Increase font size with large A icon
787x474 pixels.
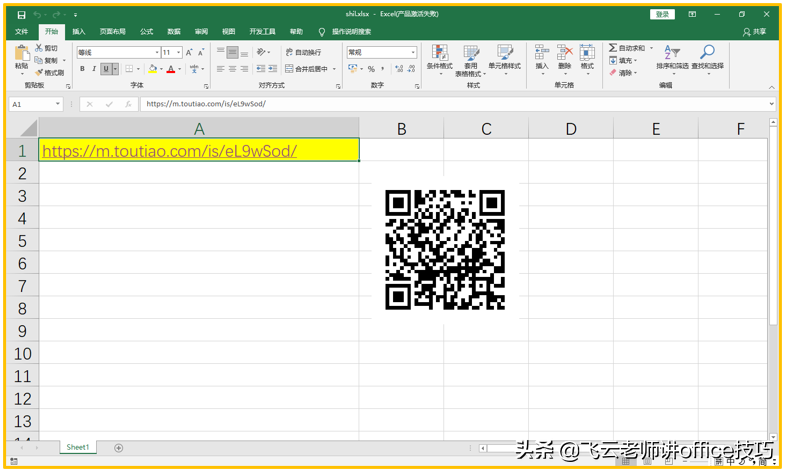[x=189, y=52]
